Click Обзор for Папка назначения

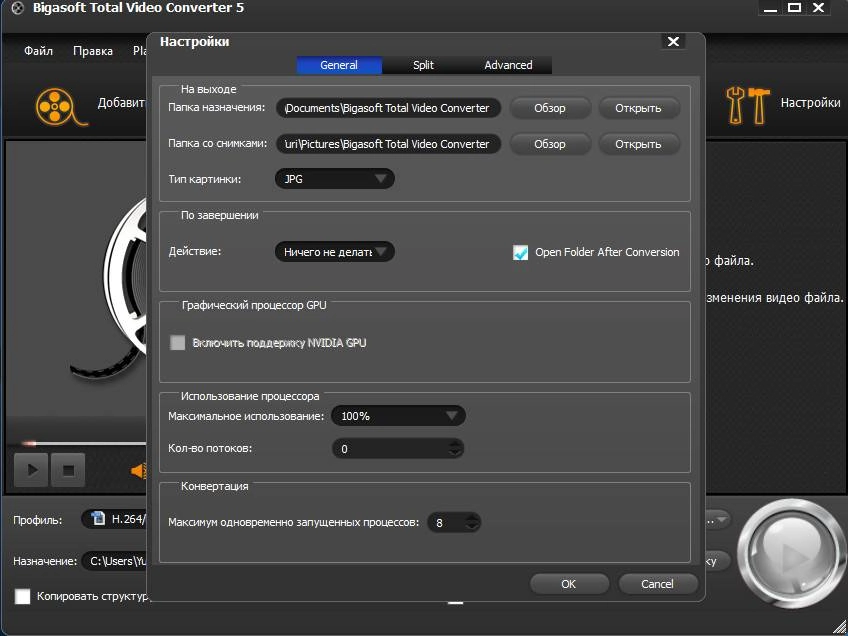pos(550,108)
